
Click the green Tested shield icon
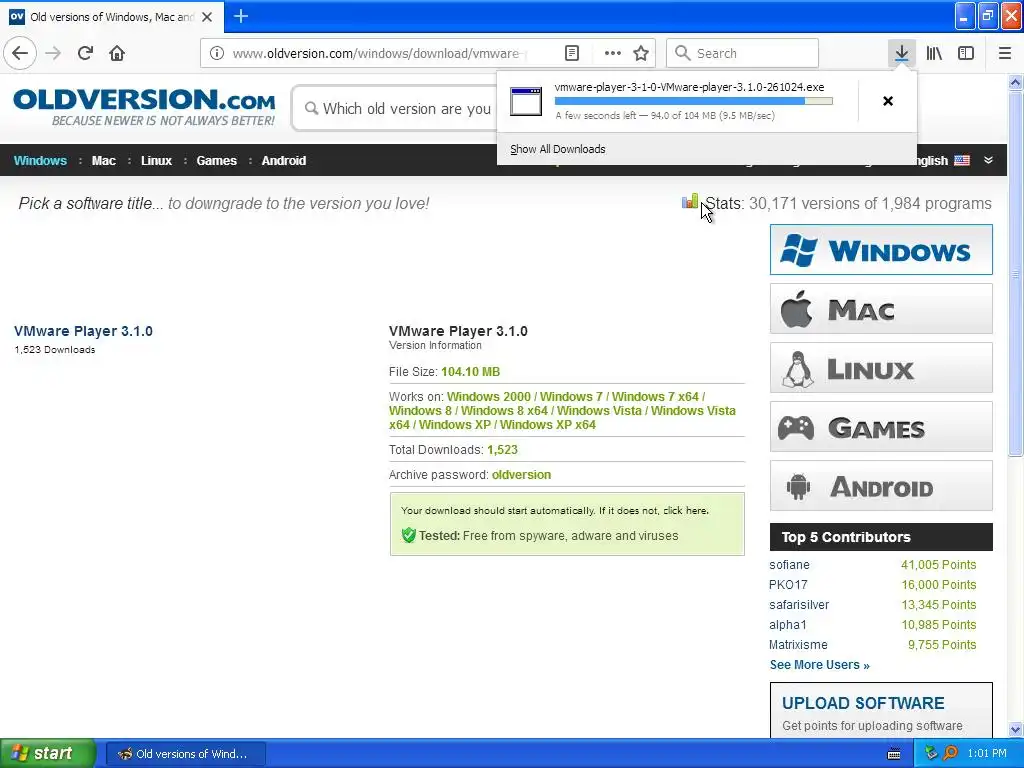[408, 536]
